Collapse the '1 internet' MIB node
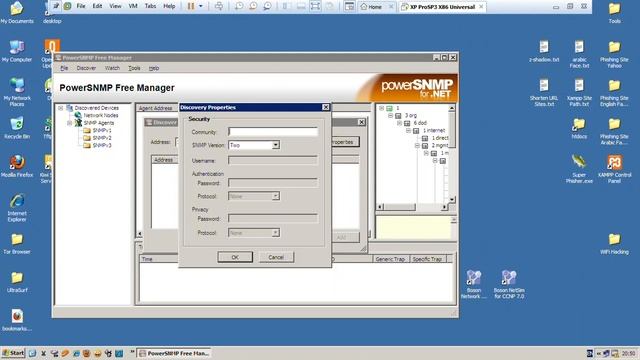Viewport: 640px width, 360px height. click(x=408, y=131)
